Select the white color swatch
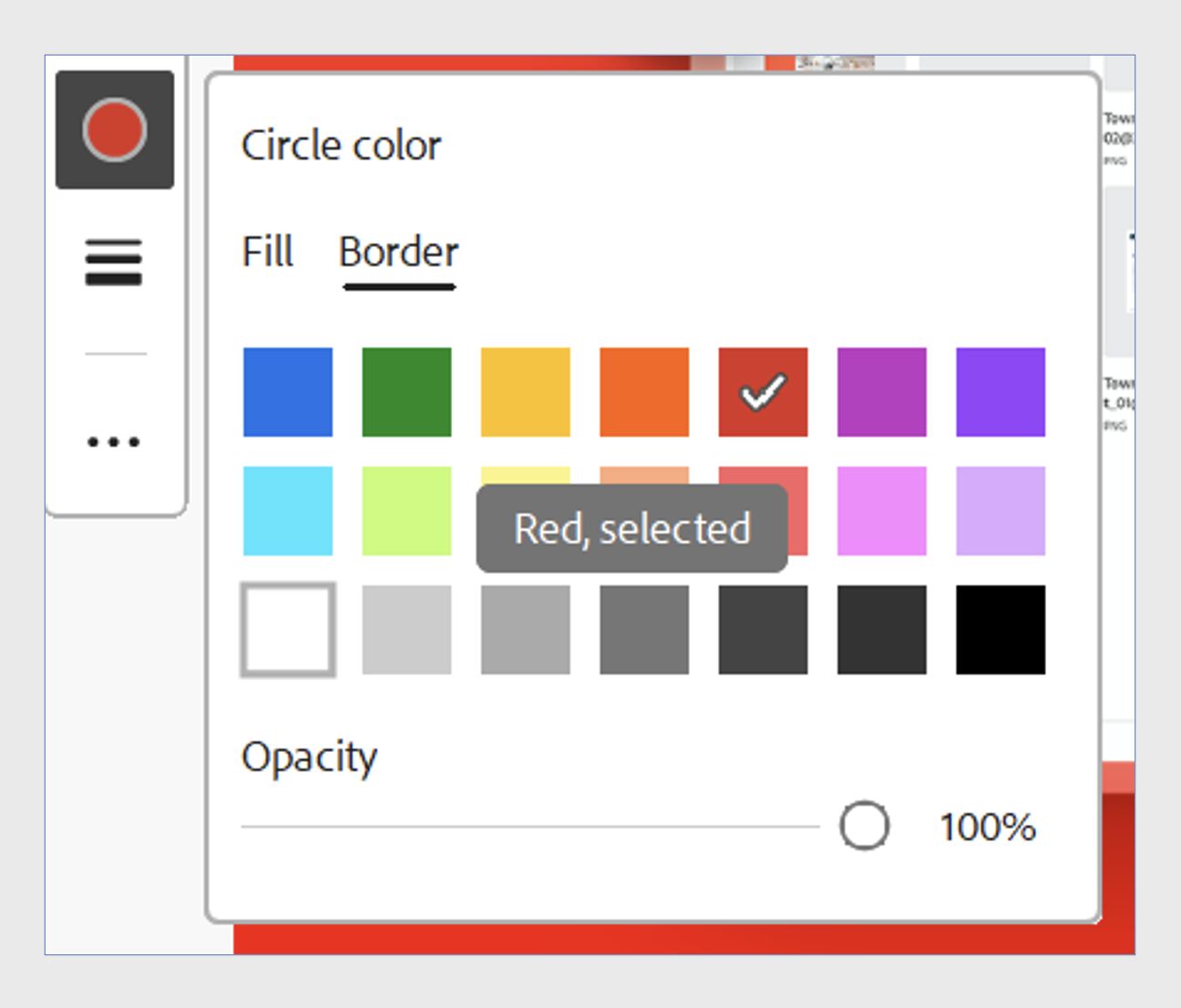 (288, 630)
